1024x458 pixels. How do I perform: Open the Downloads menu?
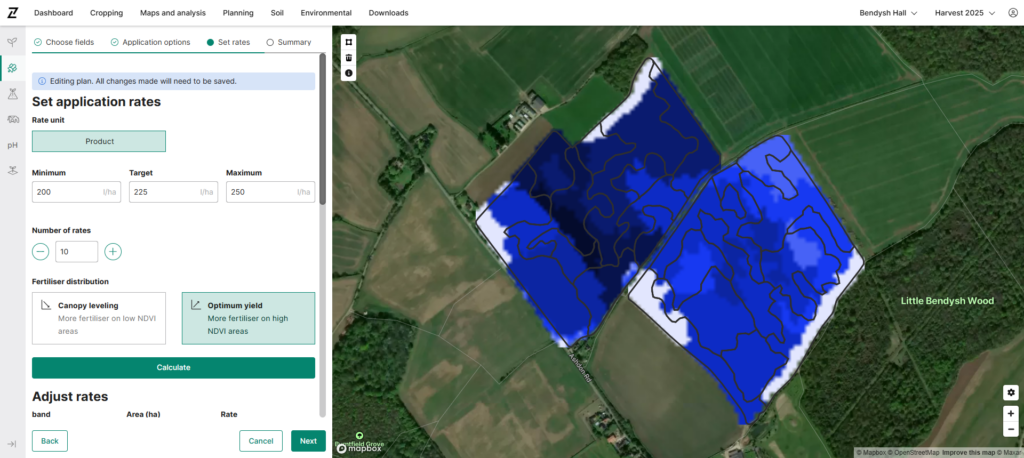pyautogui.click(x=389, y=13)
